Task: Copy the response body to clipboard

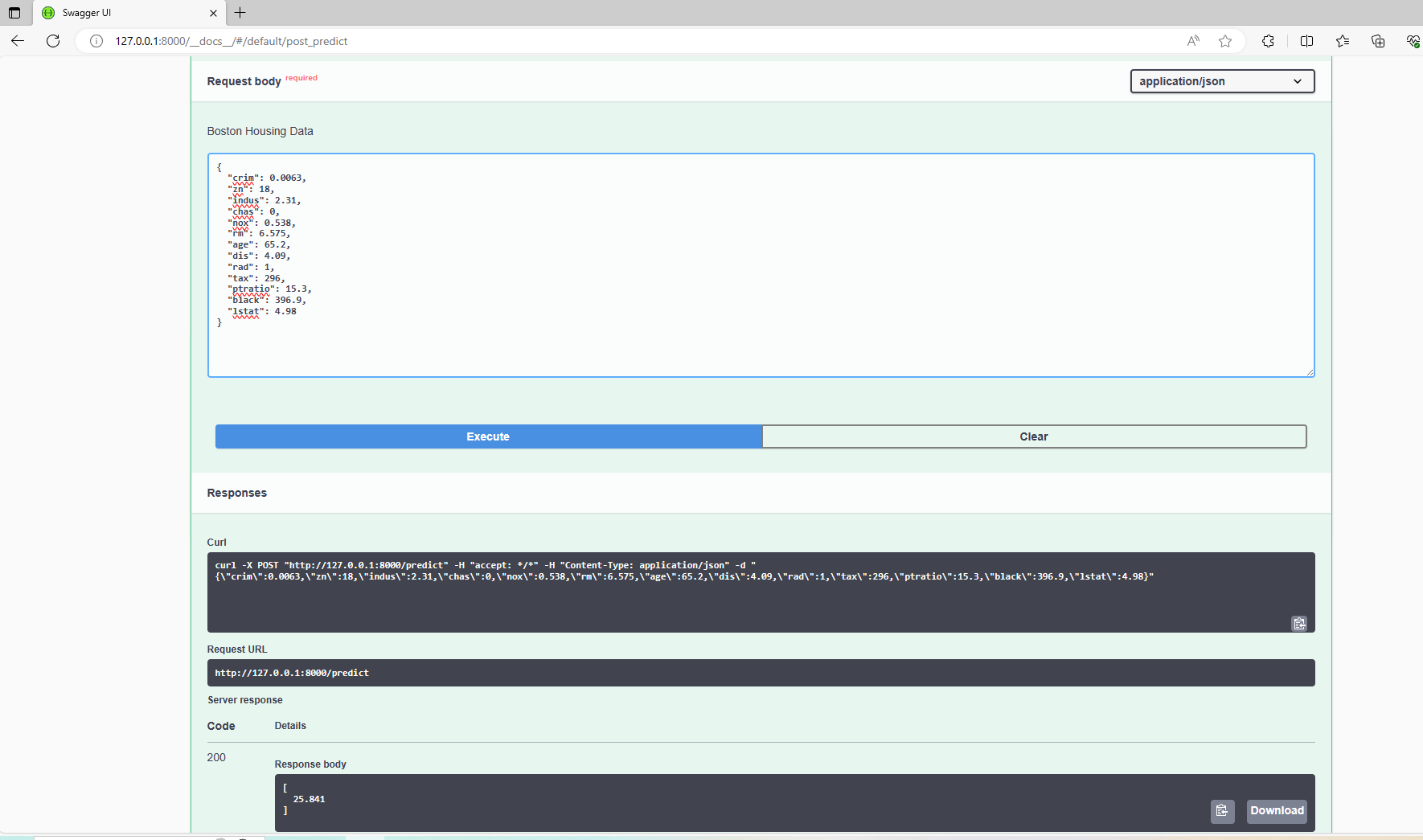Action: point(1222,811)
